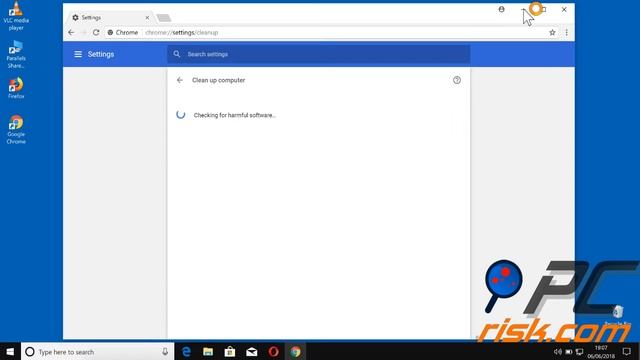Click the Chrome site info icon

pos(110,32)
